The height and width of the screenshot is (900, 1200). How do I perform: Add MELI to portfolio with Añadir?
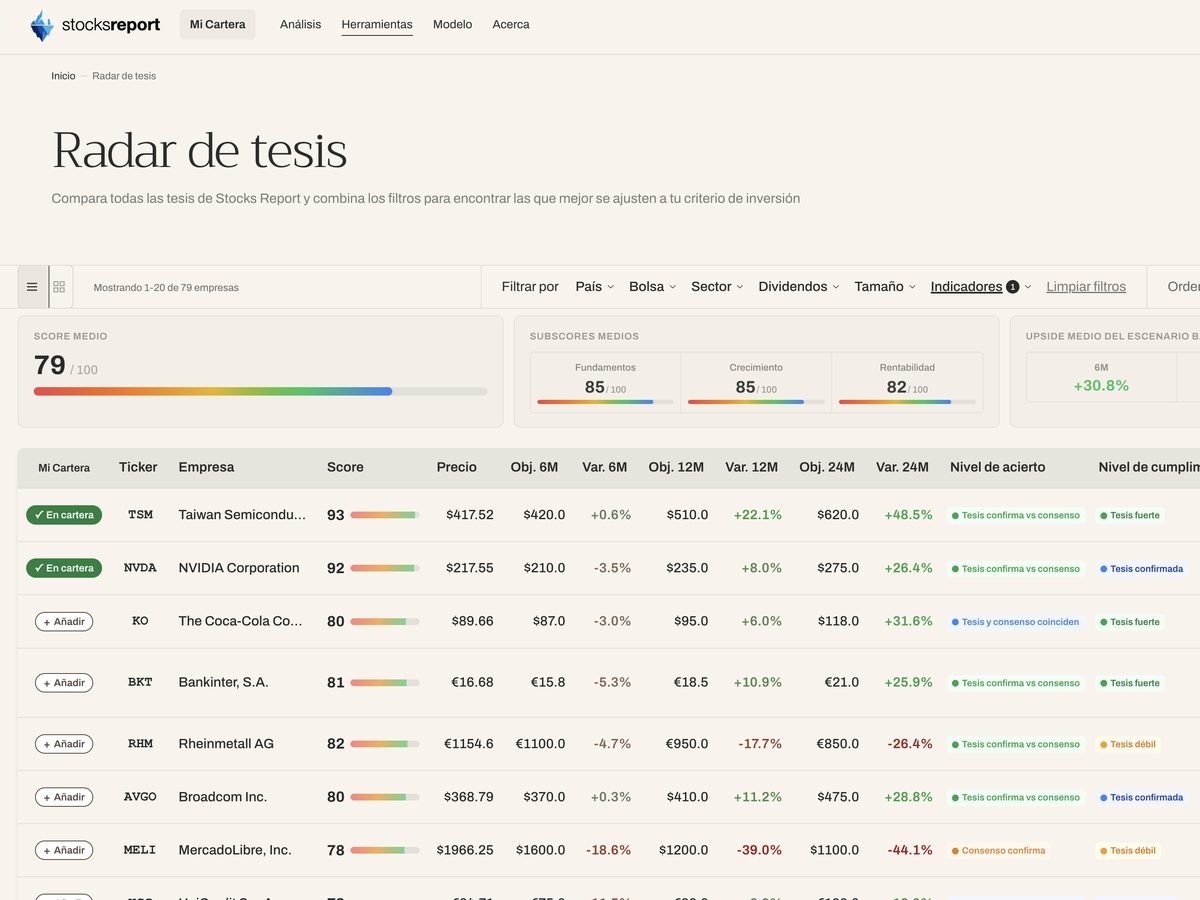click(64, 850)
